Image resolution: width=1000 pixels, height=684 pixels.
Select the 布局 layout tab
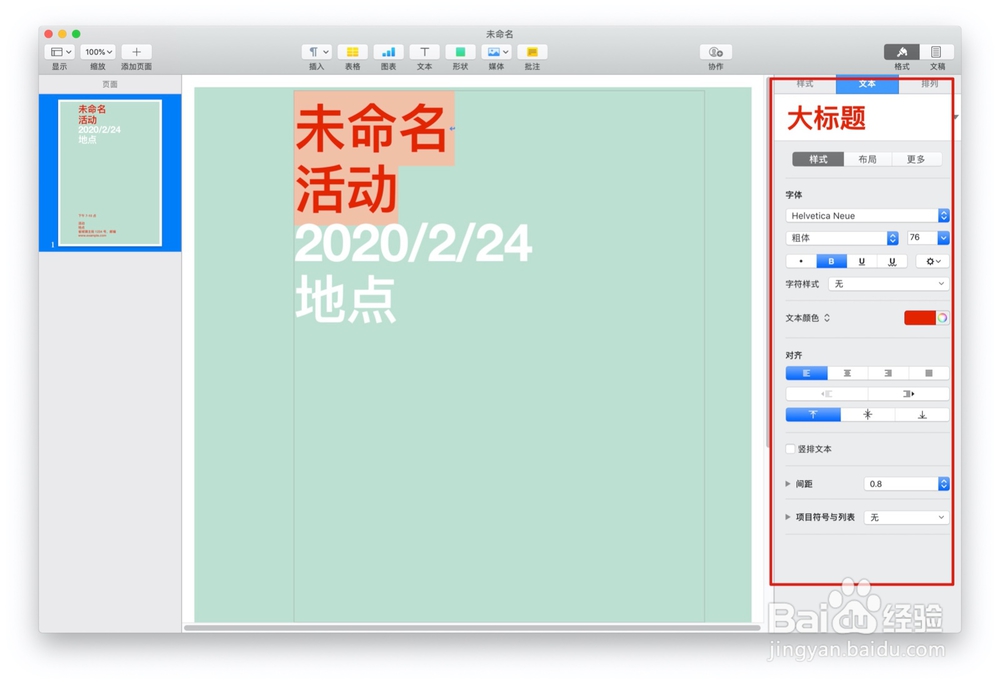[866, 158]
